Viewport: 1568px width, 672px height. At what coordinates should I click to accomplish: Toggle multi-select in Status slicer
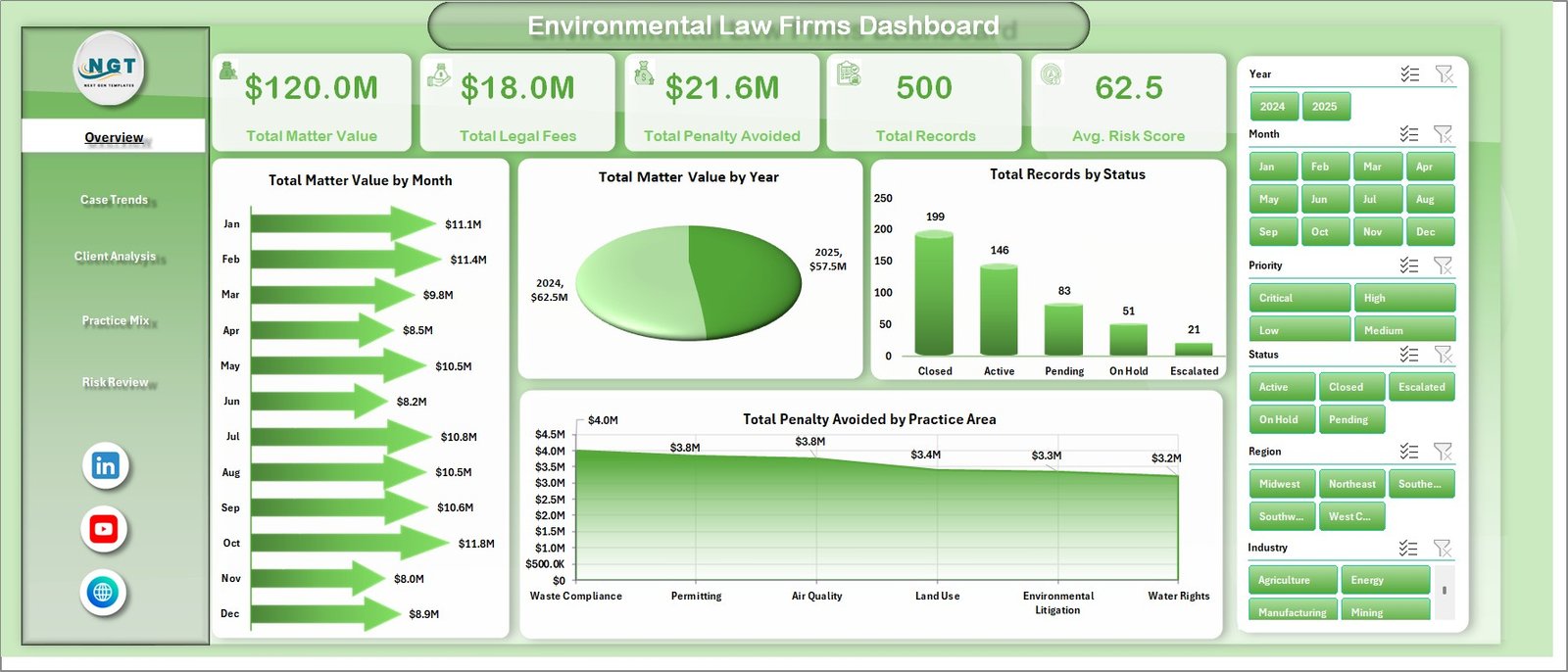(1409, 355)
